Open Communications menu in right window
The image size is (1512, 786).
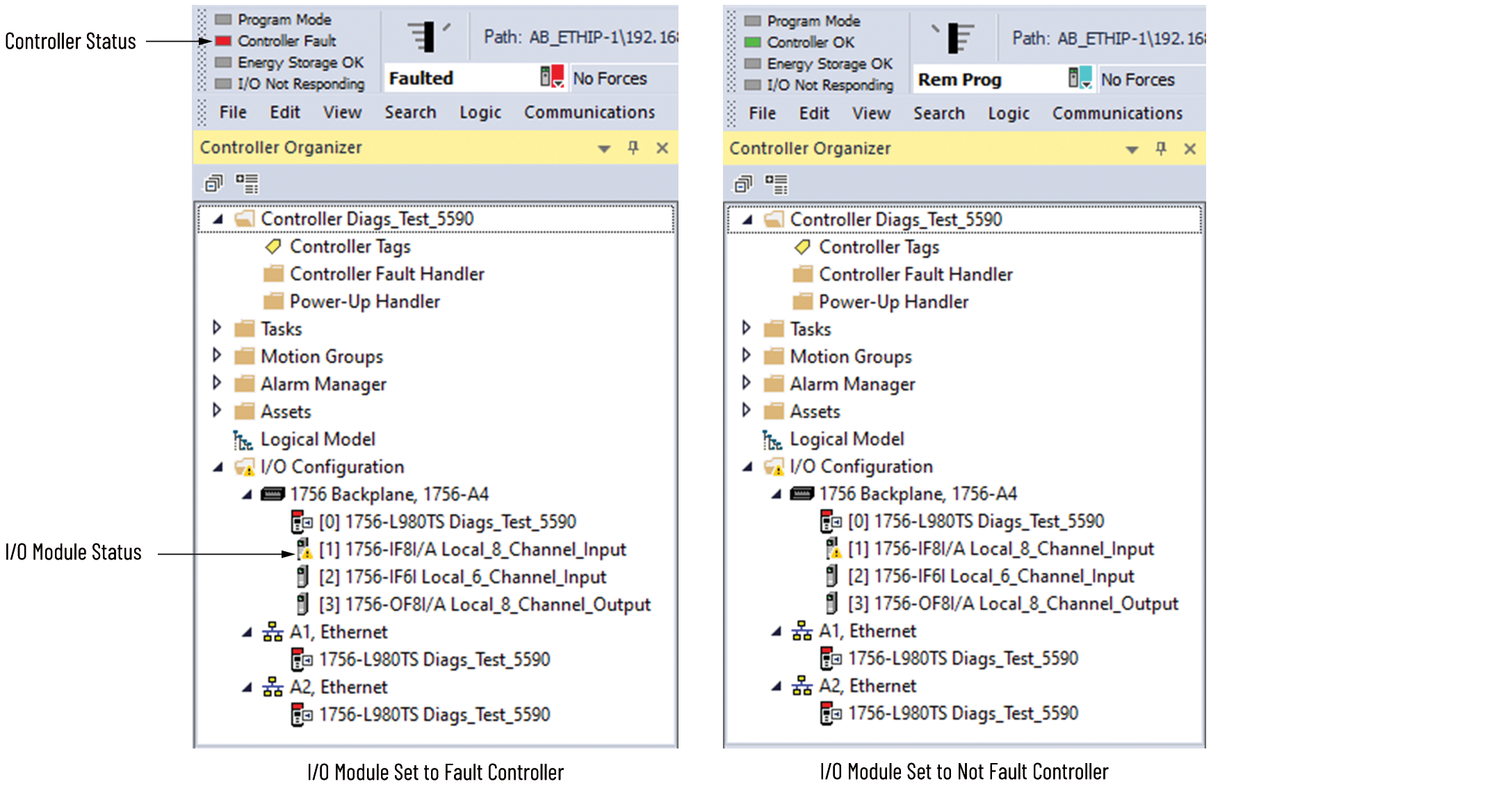(1116, 113)
